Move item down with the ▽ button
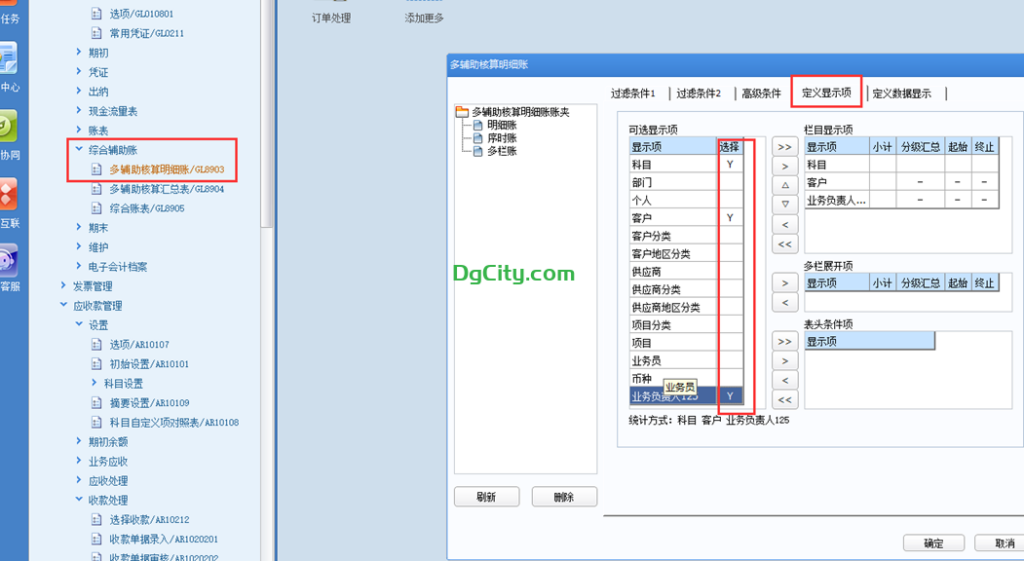The height and width of the screenshot is (561, 1024). [x=784, y=204]
